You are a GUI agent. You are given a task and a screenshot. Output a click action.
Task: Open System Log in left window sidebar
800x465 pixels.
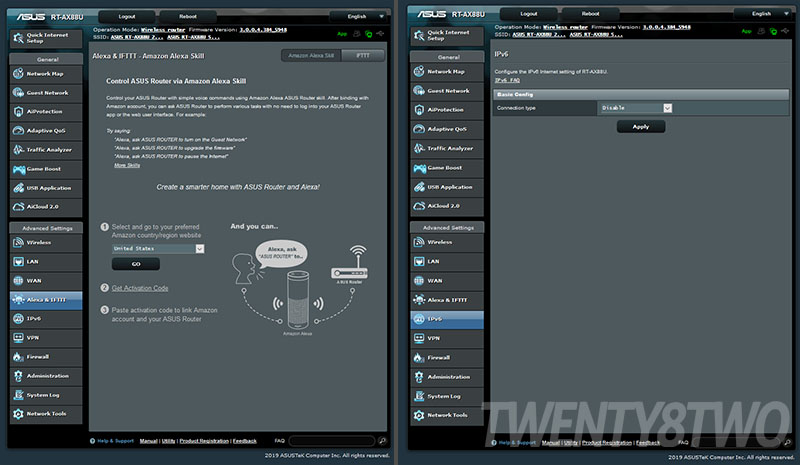46,395
